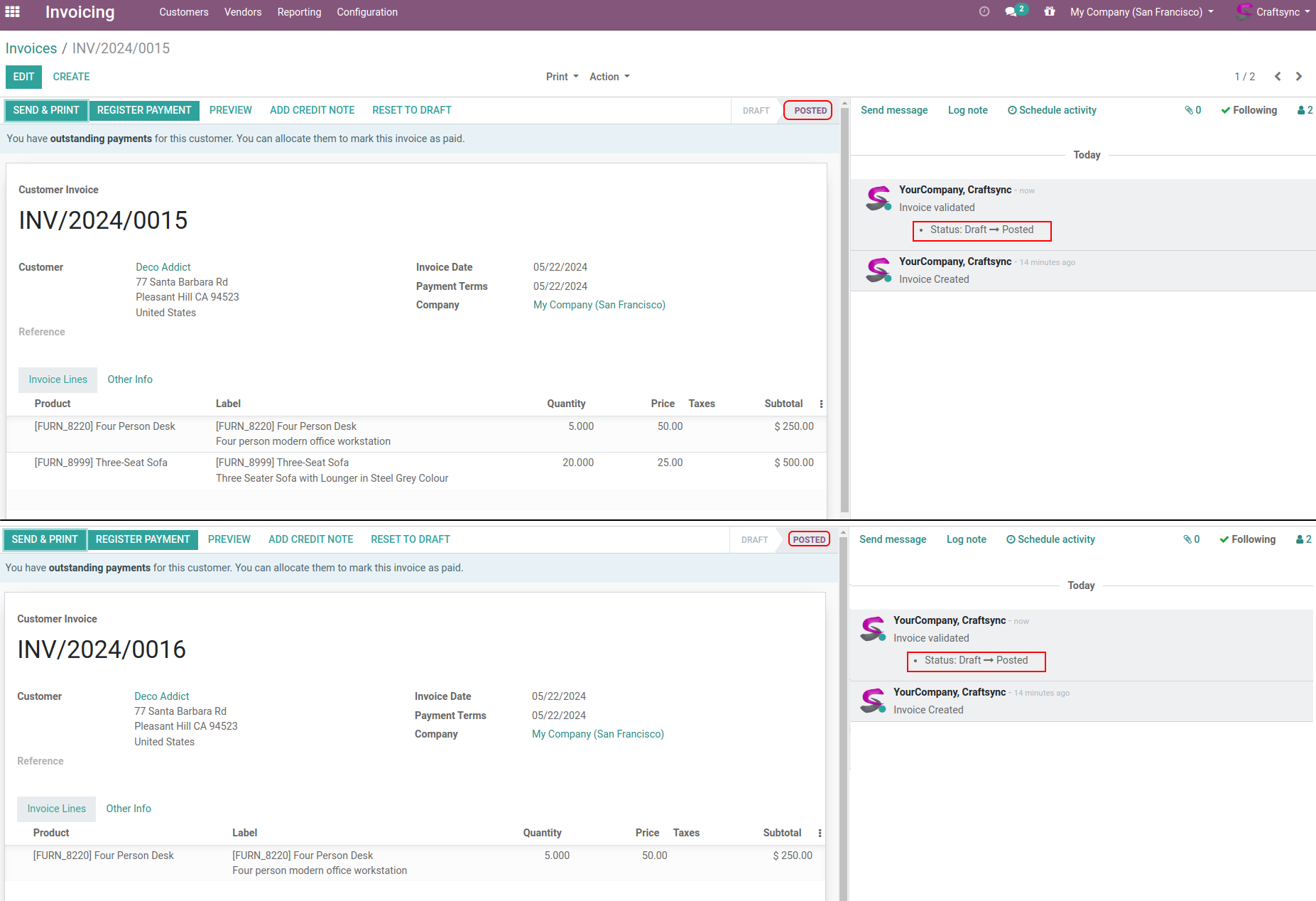Click the top invoice form vertical scrollbar
The width and height of the screenshot is (1316, 901).
coord(844,306)
